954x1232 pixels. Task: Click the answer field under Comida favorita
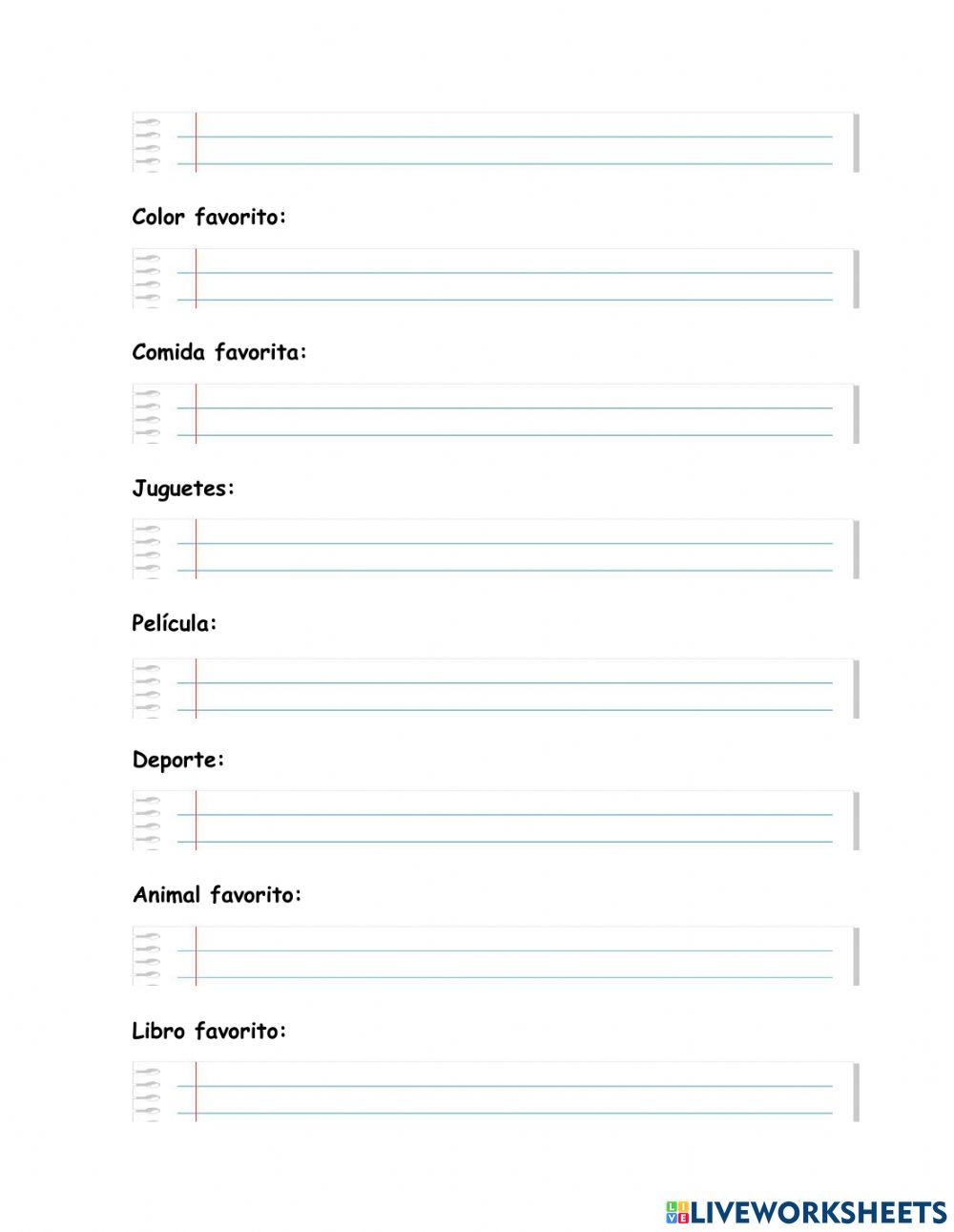point(515,414)
